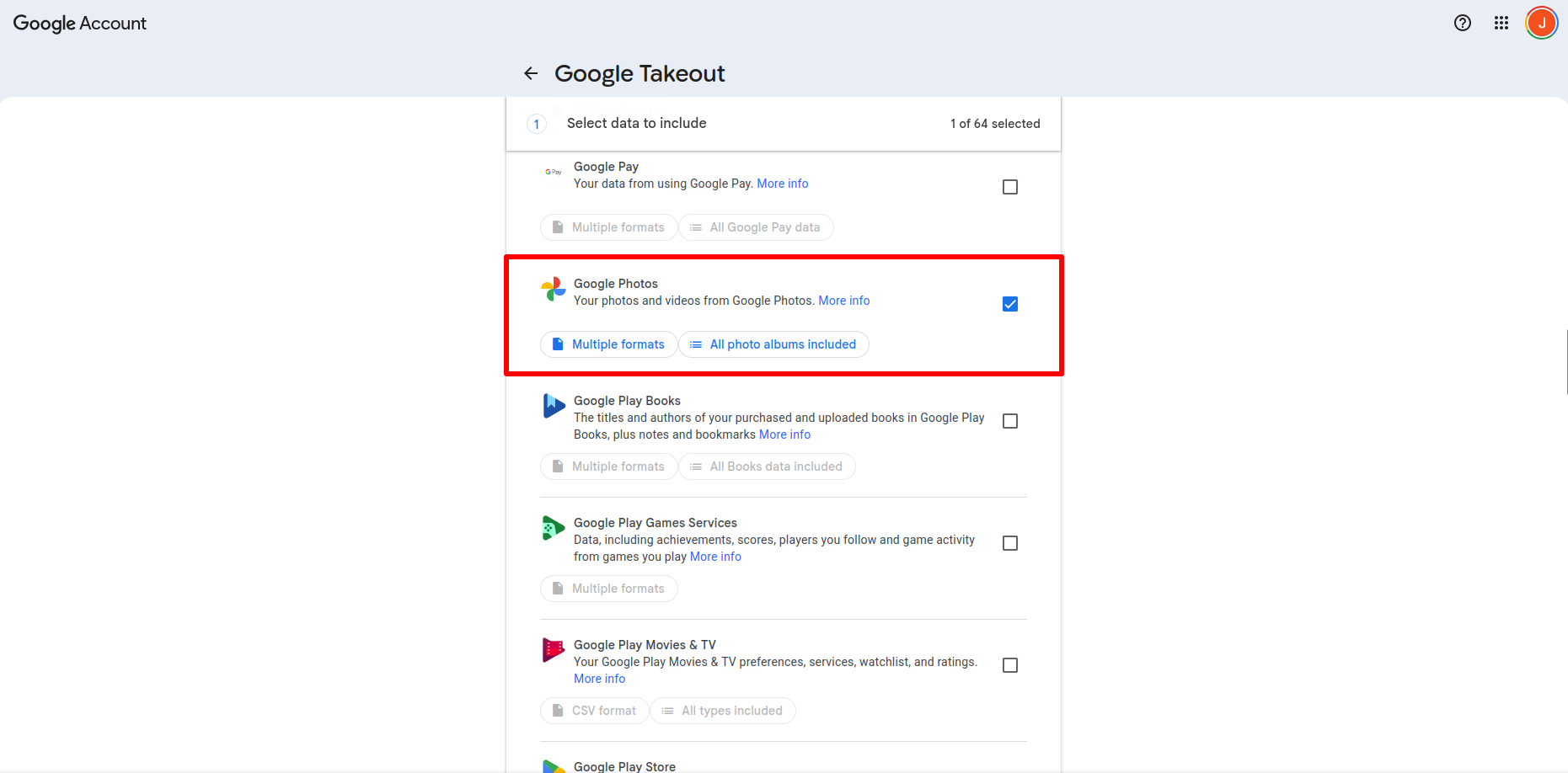This screenshot has width=1568, height=773.
Task: Click the step 1 number badge
Action: (x=537, y=124)
